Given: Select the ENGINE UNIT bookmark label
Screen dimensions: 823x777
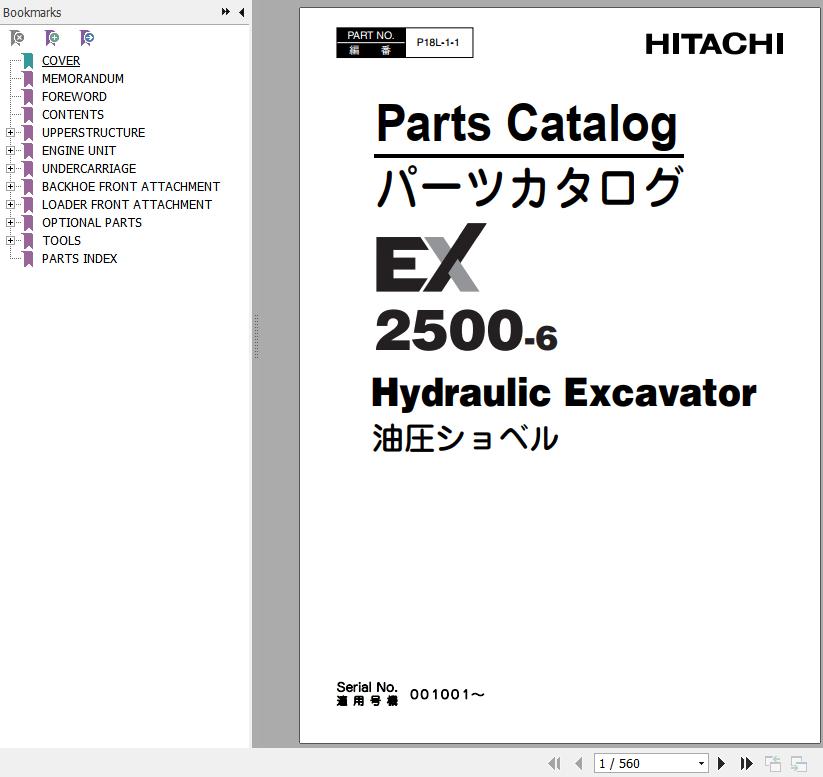Looking at the screenshot, I should 79,151.
